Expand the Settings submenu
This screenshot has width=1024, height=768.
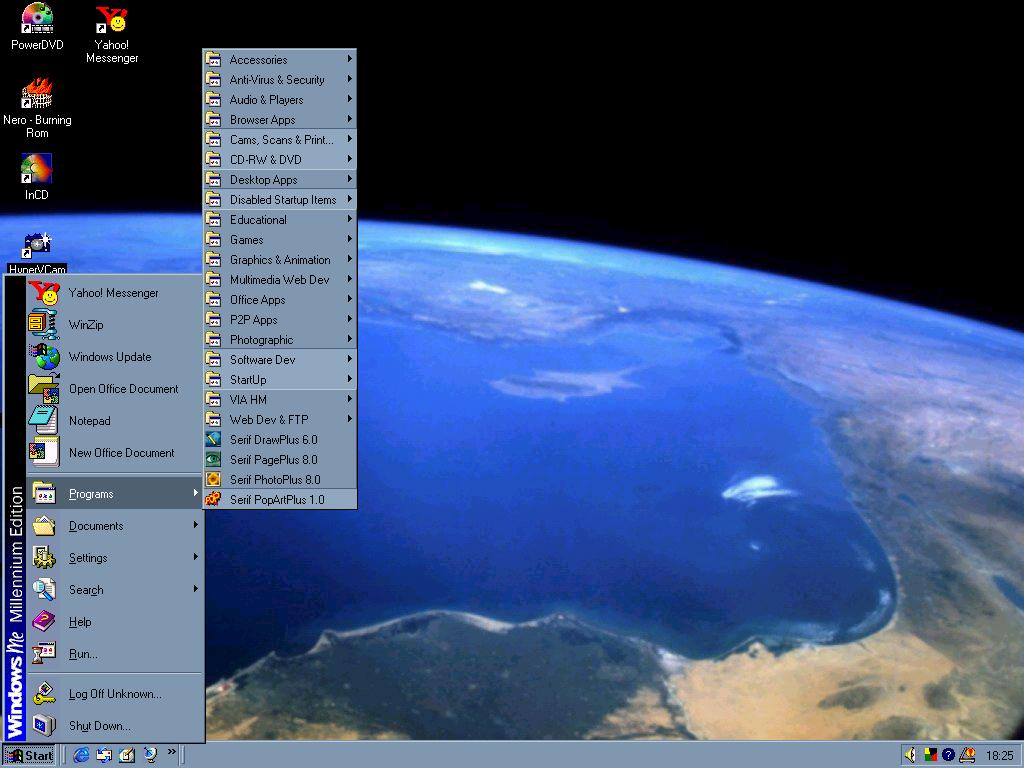pos(115,558)
